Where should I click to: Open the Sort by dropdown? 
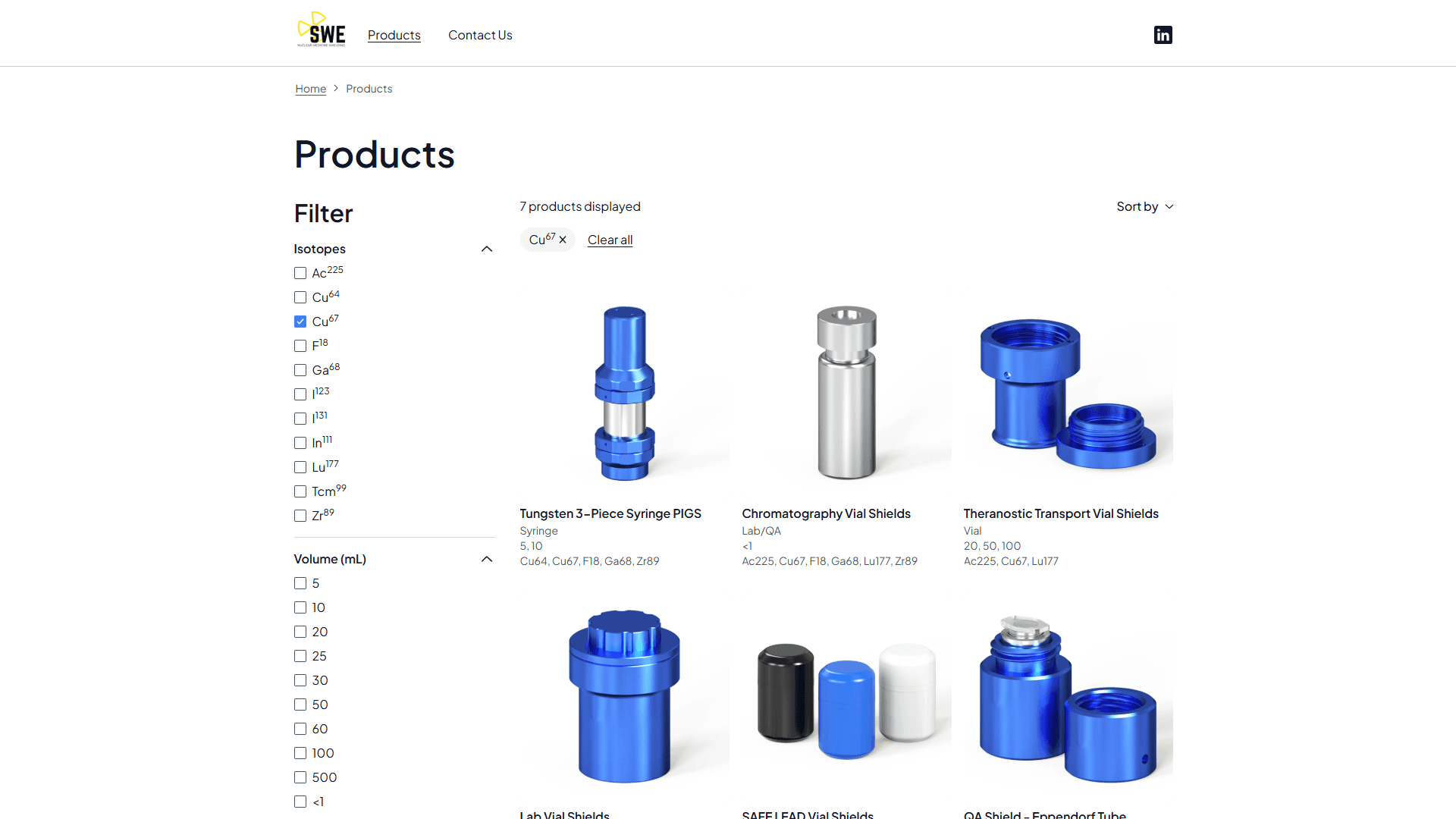1144,206
